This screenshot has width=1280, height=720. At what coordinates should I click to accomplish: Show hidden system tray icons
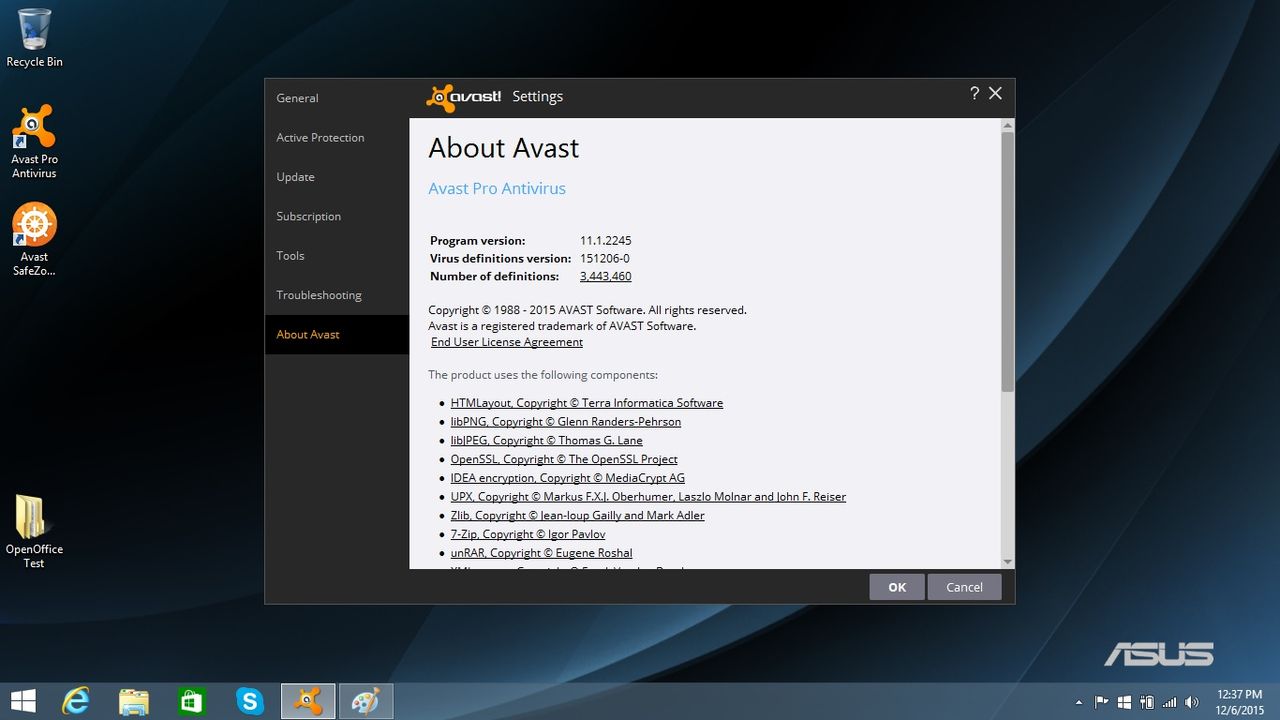pos(1078,702)
